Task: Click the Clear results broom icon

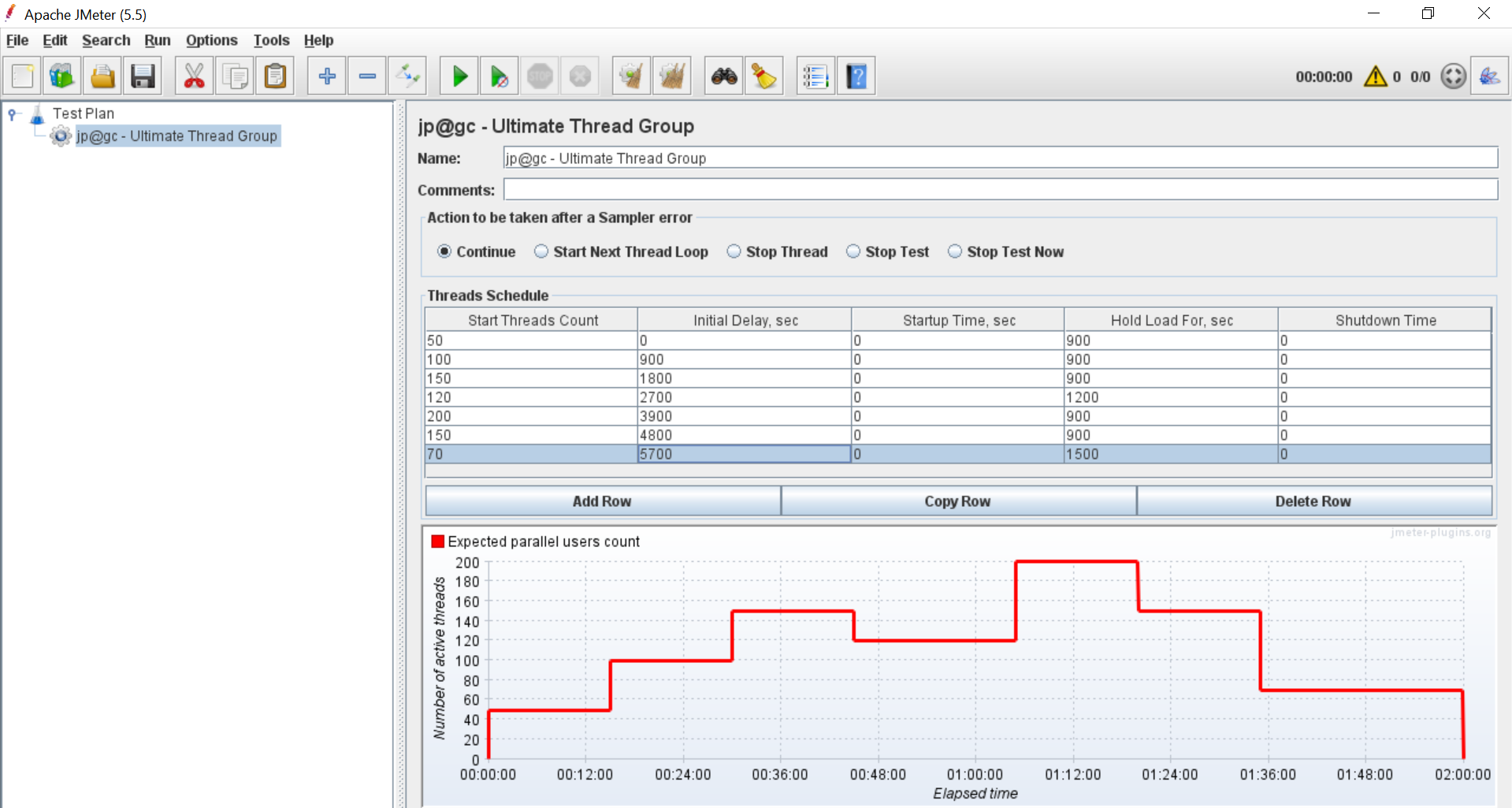Action: click(631, 76)
